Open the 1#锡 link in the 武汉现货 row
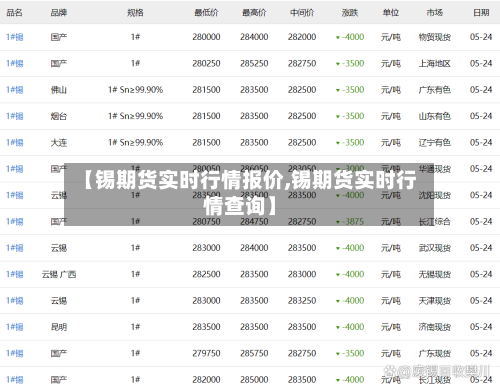The image size is (500, 389). pyautogui.click(x=15, y=248)
